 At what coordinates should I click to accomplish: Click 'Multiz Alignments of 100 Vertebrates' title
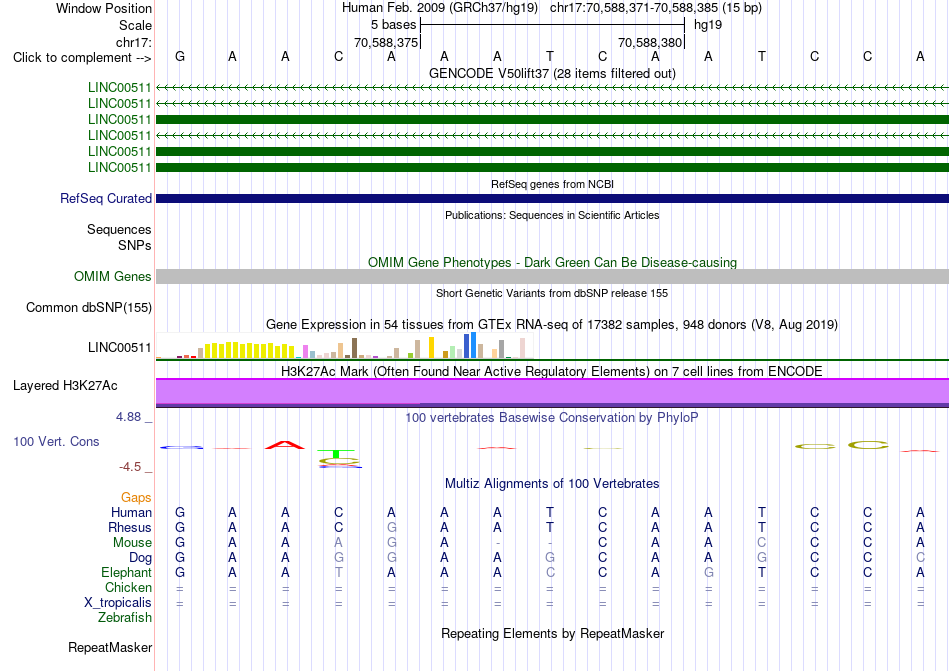552,483
